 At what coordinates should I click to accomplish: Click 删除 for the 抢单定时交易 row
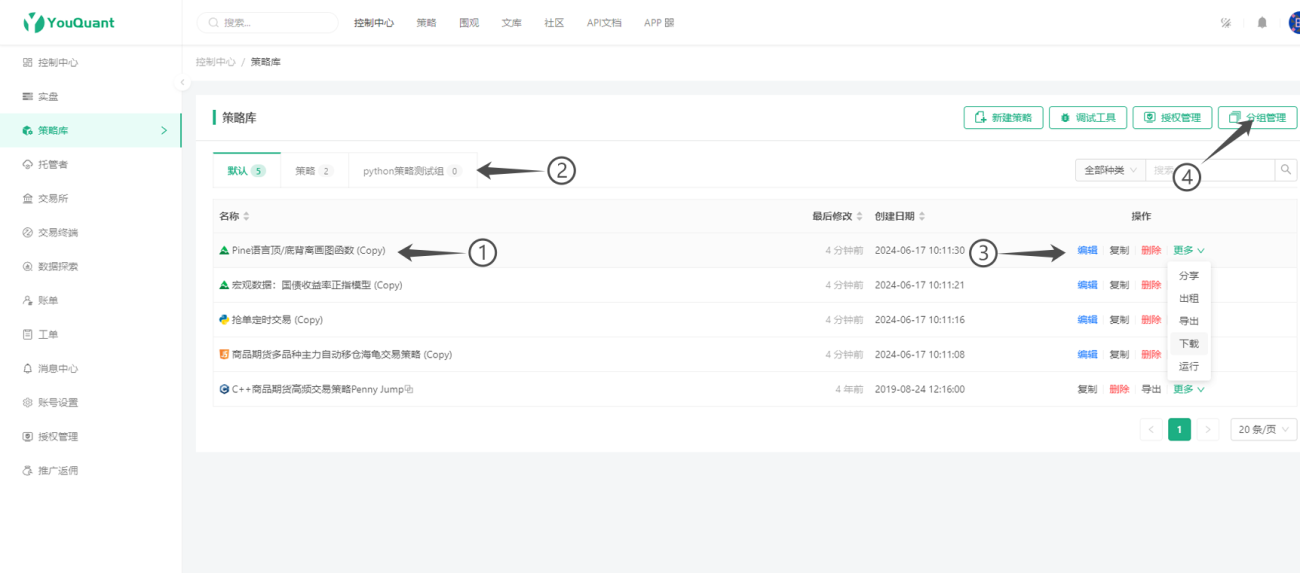click(x=1151, y=320)
